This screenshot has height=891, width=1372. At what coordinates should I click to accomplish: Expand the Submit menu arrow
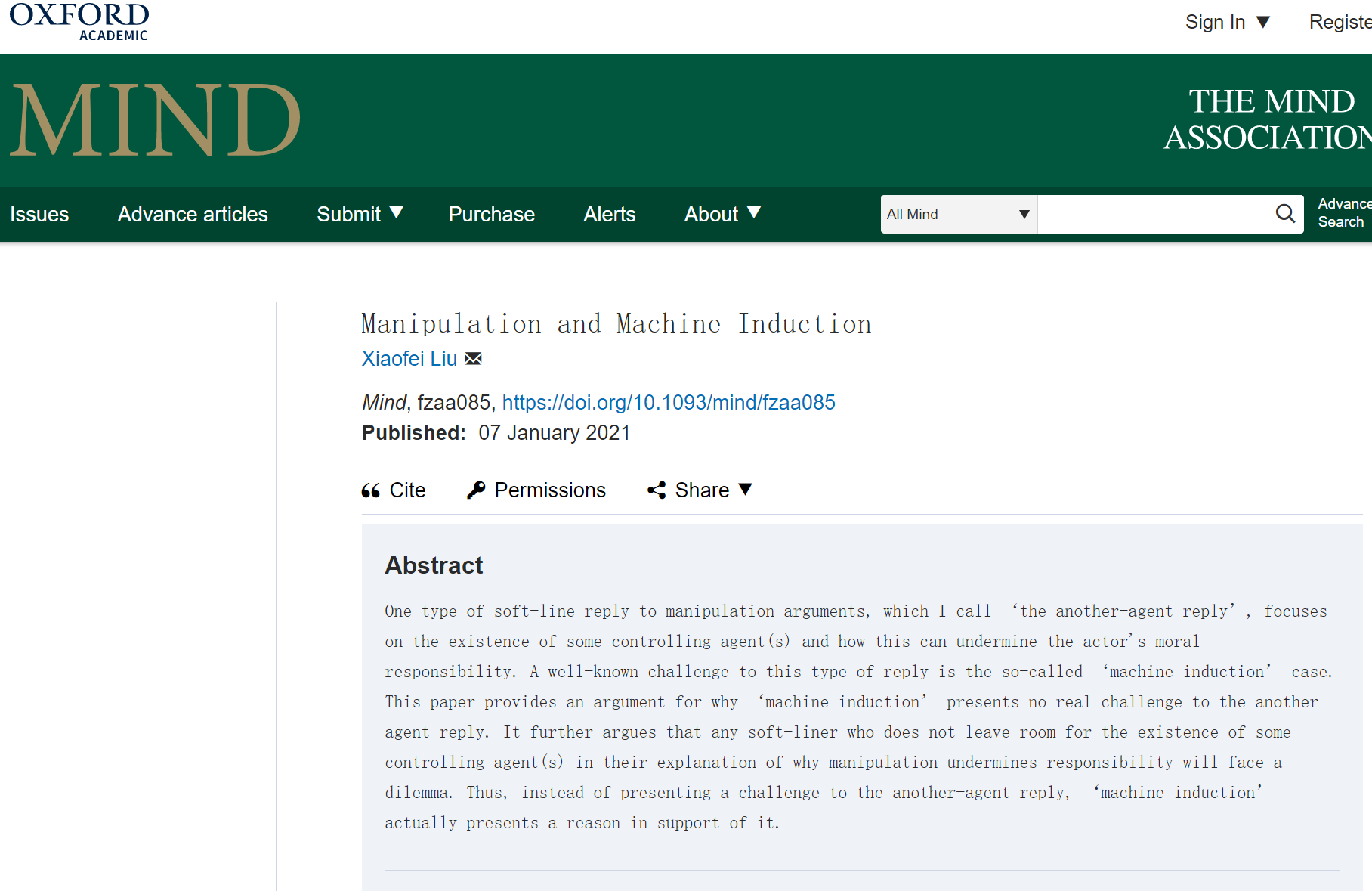pos(397,212)
